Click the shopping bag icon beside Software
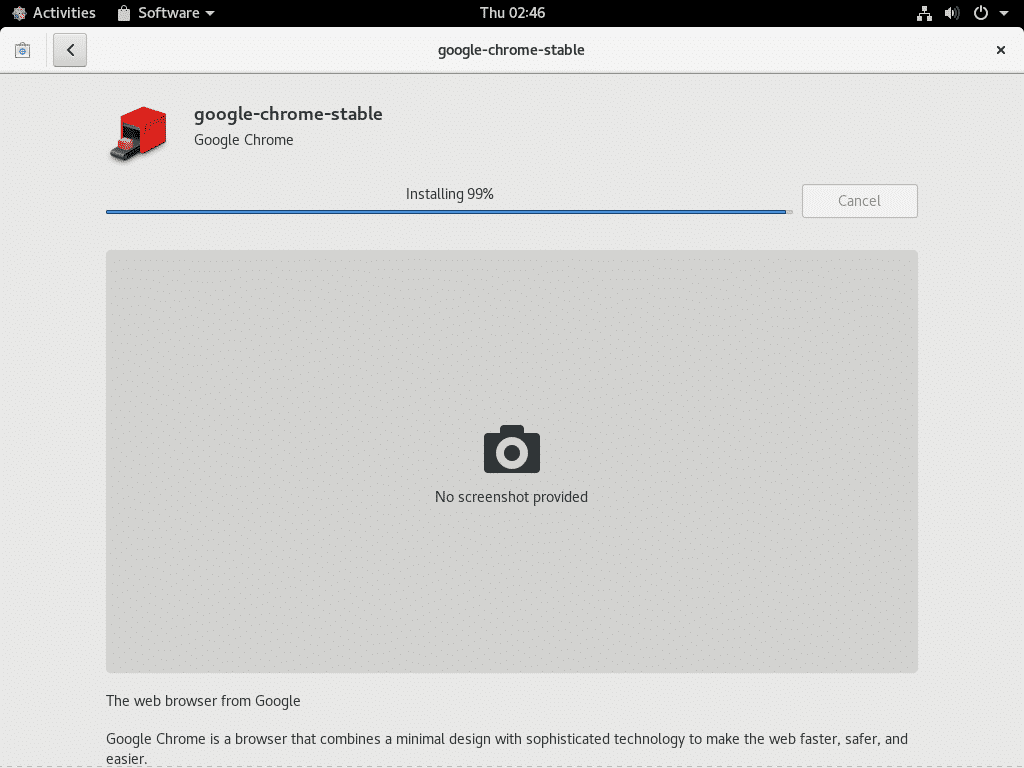 pos(124,13)
